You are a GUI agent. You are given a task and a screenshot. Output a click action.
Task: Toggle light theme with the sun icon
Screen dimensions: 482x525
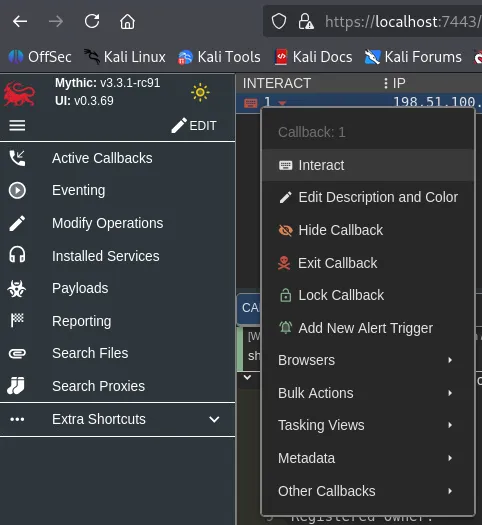[200, 92]
